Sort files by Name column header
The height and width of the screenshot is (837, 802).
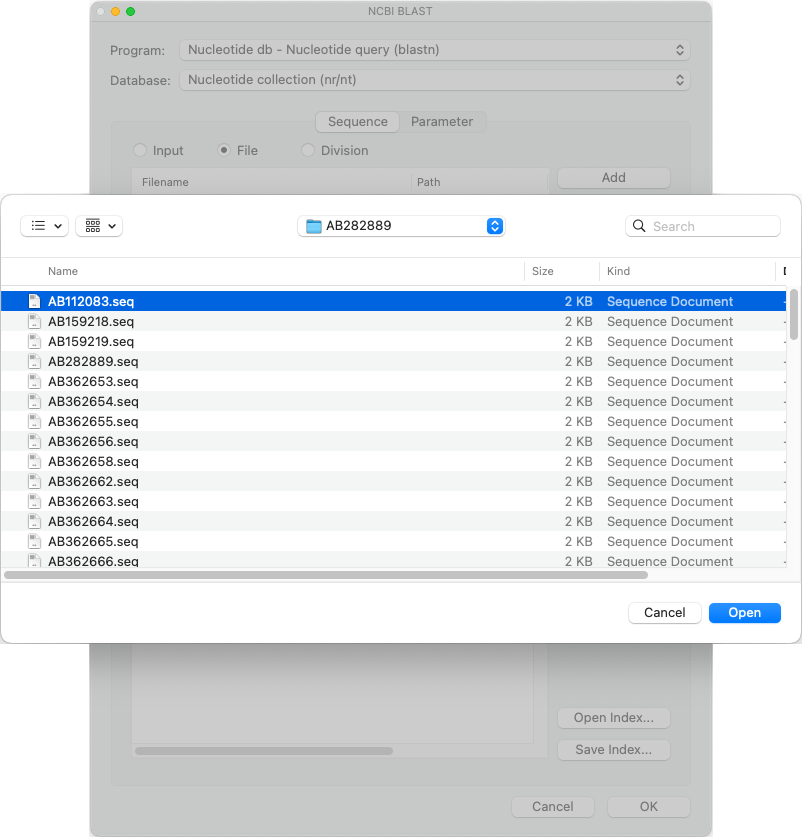pos(63,271)
